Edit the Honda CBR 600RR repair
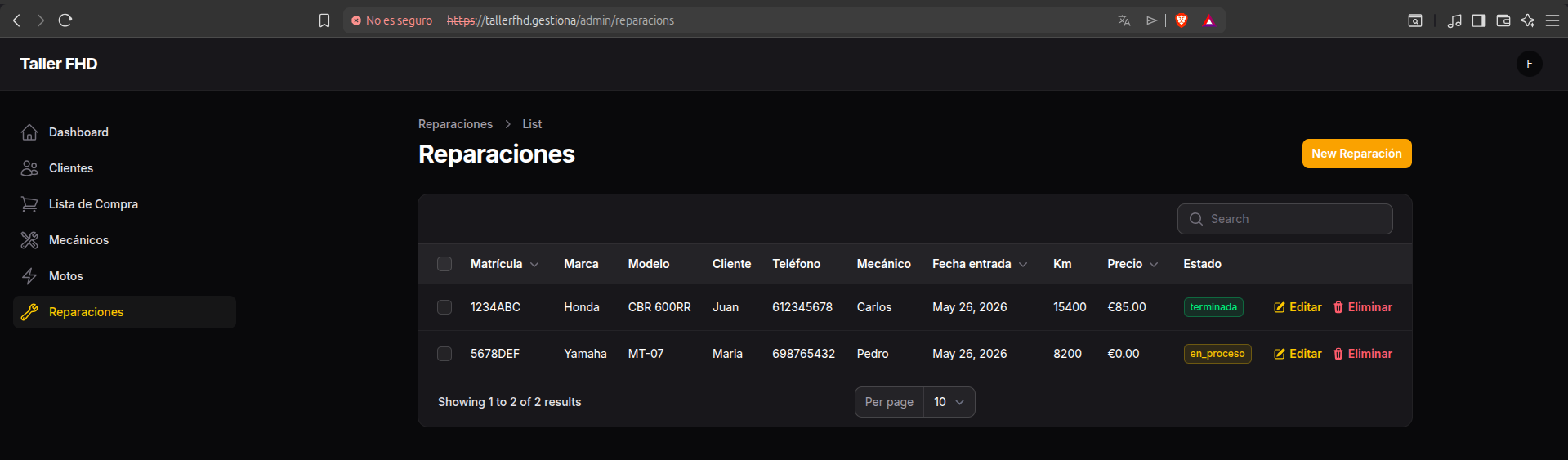Image resolution: width=1568 pixels, height=460 pixels. [x=1298, y=307]
